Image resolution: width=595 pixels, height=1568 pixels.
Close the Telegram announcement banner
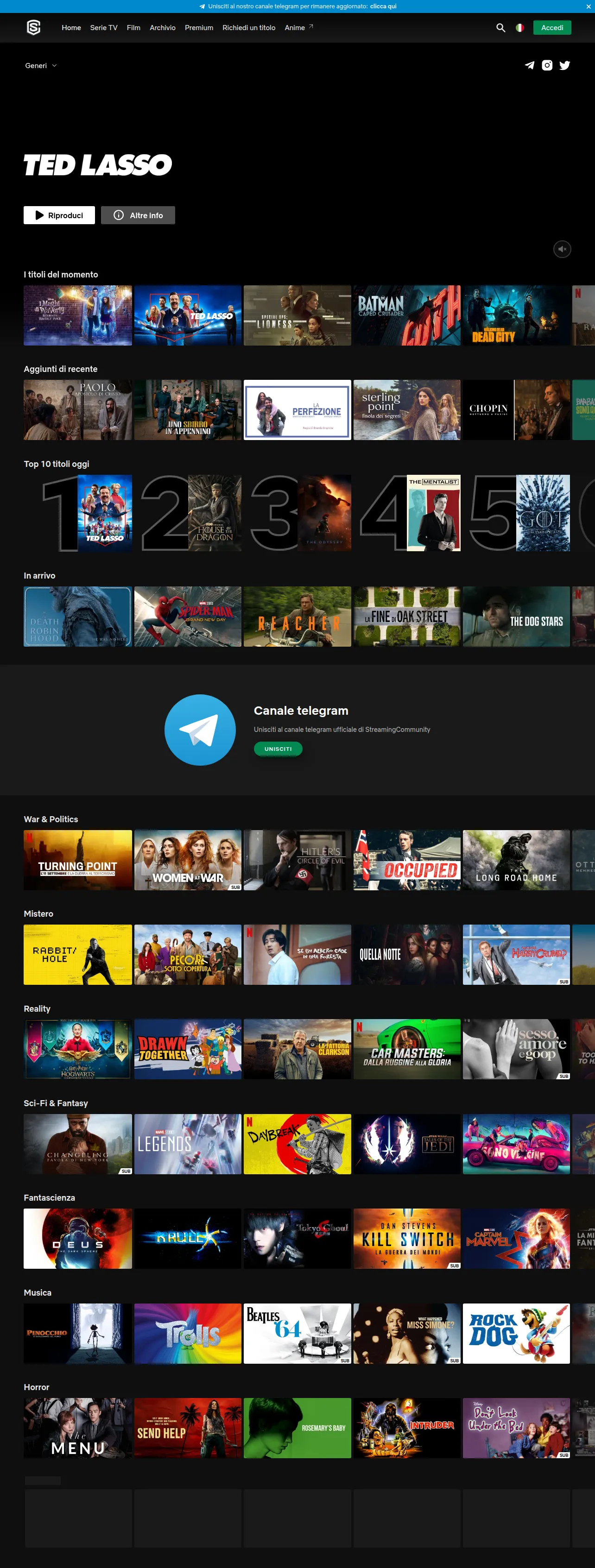point(589,6)
